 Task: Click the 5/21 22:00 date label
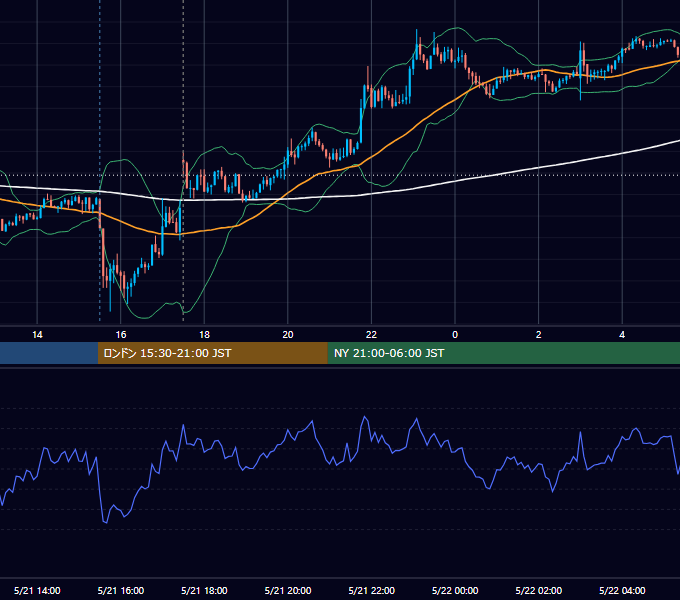point(372,590)
